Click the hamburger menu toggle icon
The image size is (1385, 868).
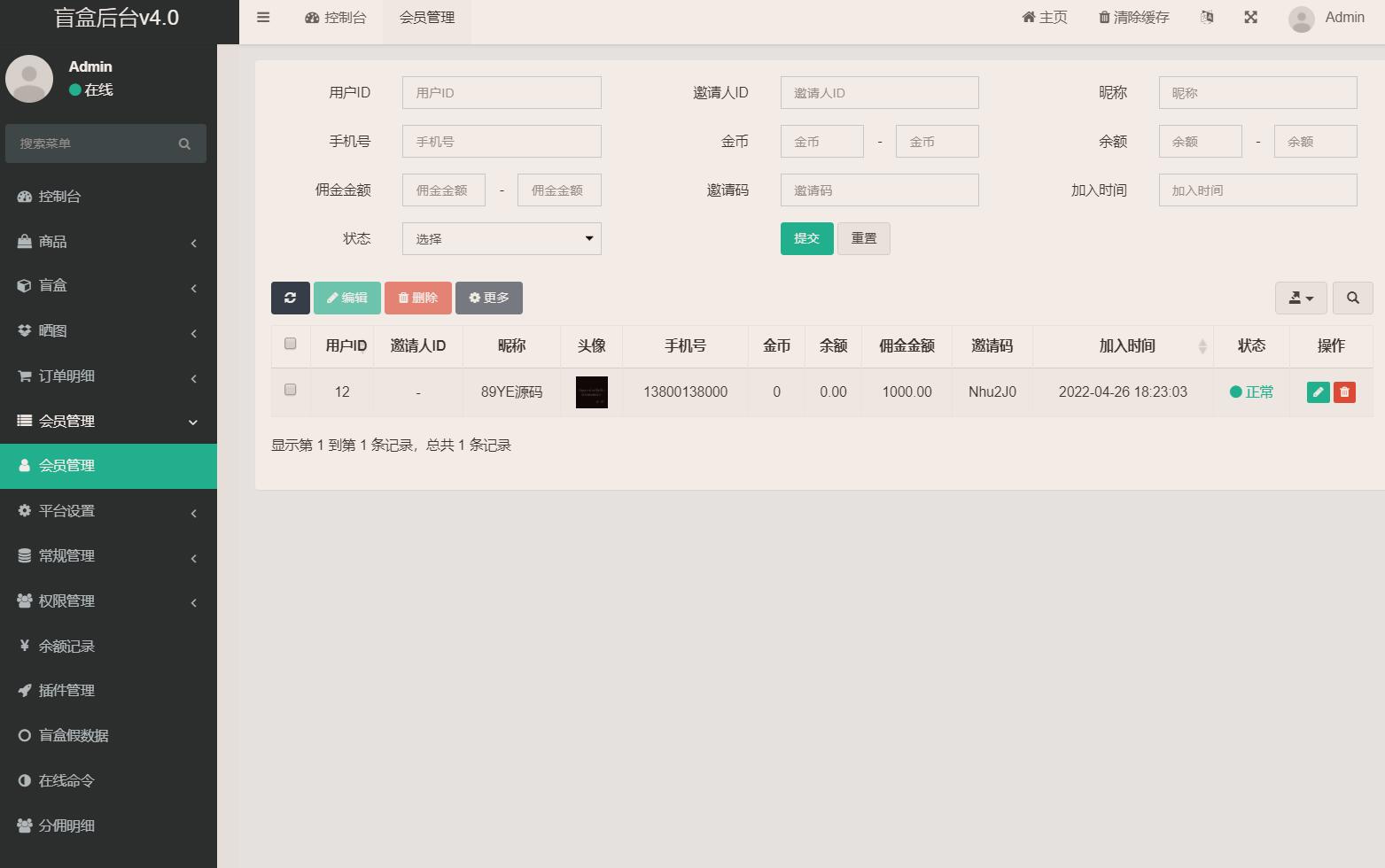pyautogui.click(x=263, y=18)
